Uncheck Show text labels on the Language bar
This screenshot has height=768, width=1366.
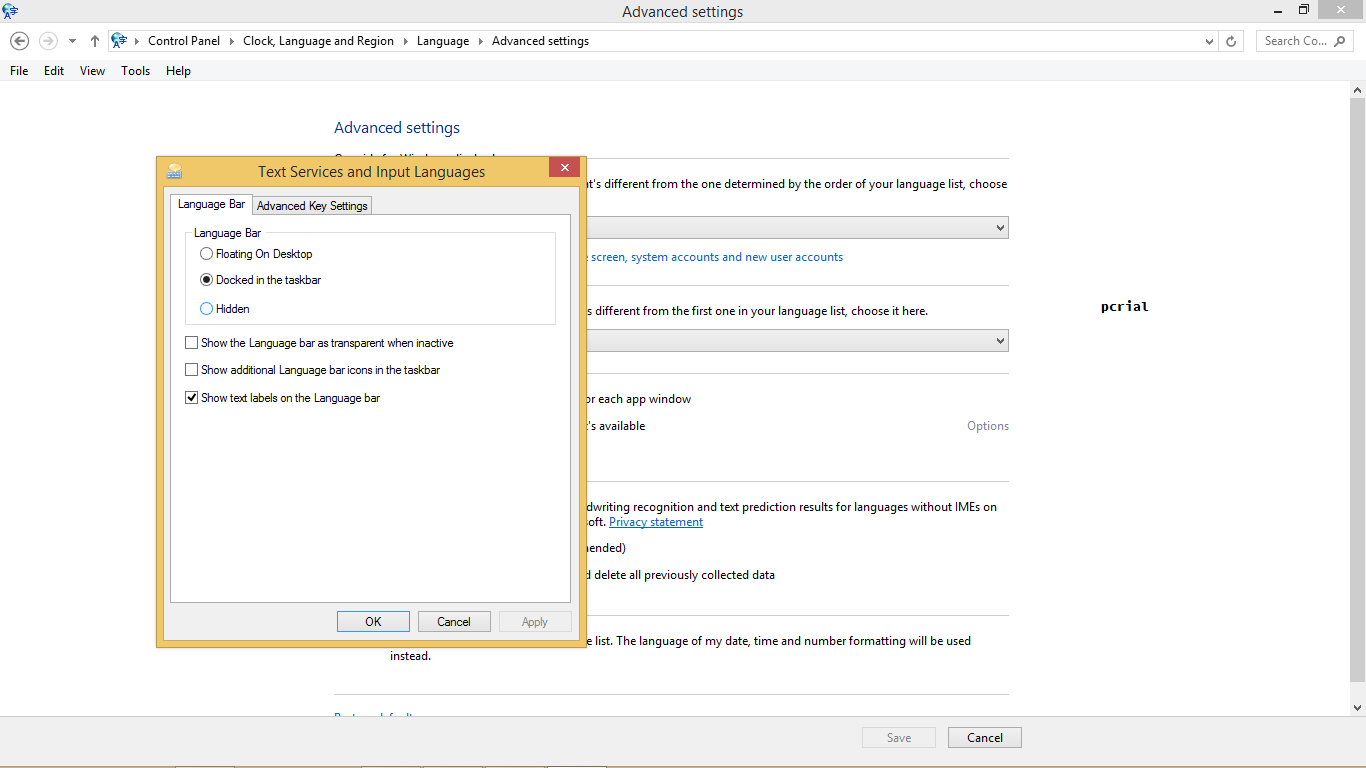pyautogui.click(x=191, y=397)
